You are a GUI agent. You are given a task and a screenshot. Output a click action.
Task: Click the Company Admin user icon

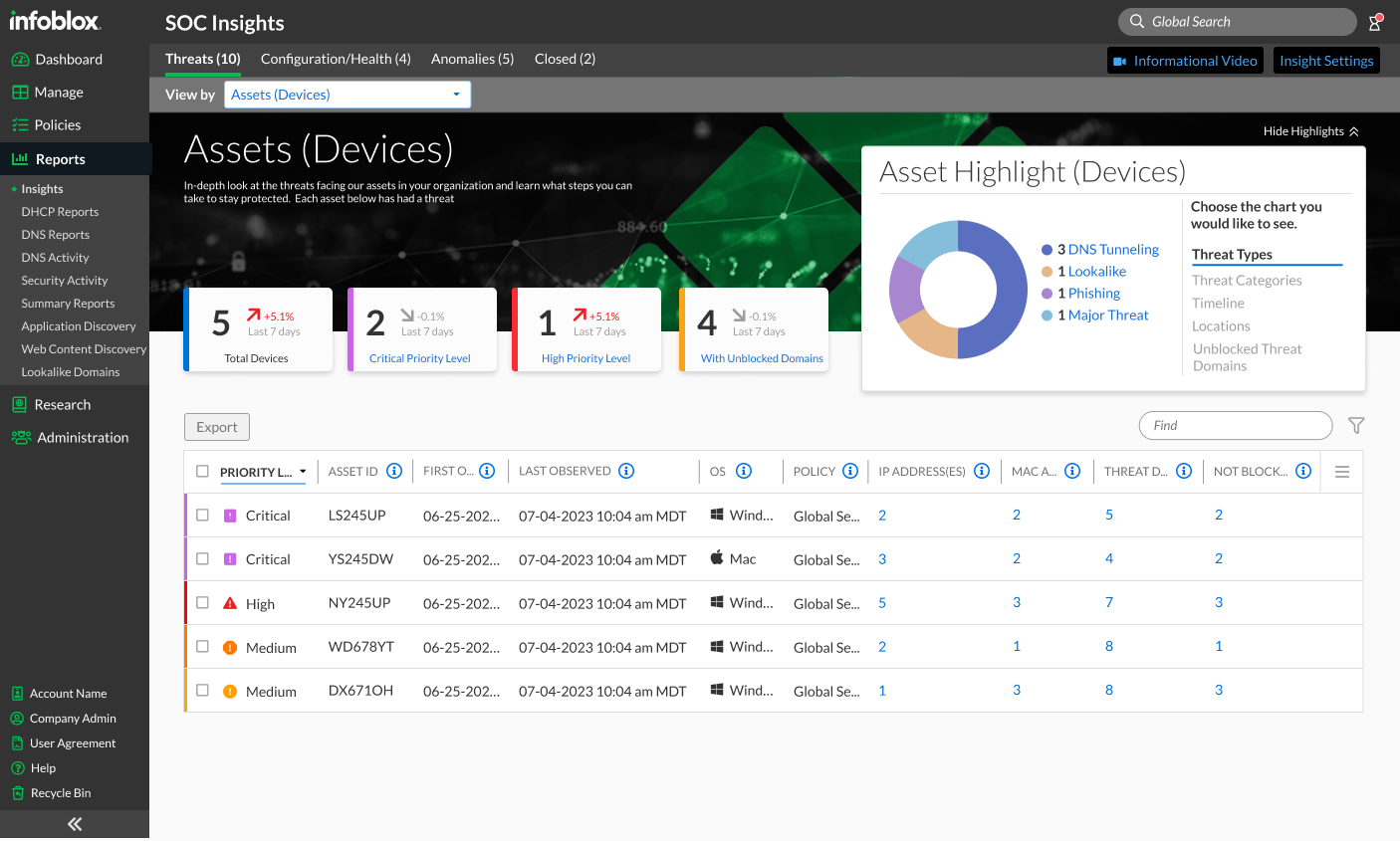pyautogui.click(x=17, y=719)
